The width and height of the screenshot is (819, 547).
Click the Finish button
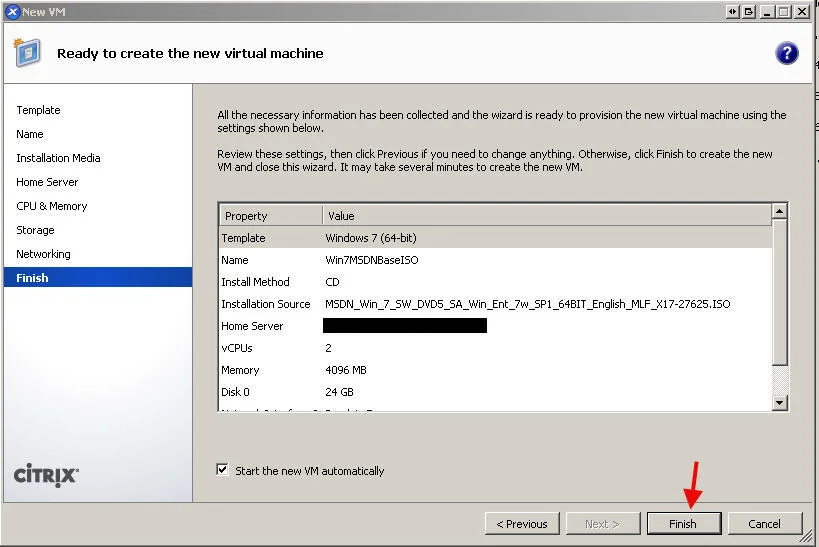tap(684, 523)
